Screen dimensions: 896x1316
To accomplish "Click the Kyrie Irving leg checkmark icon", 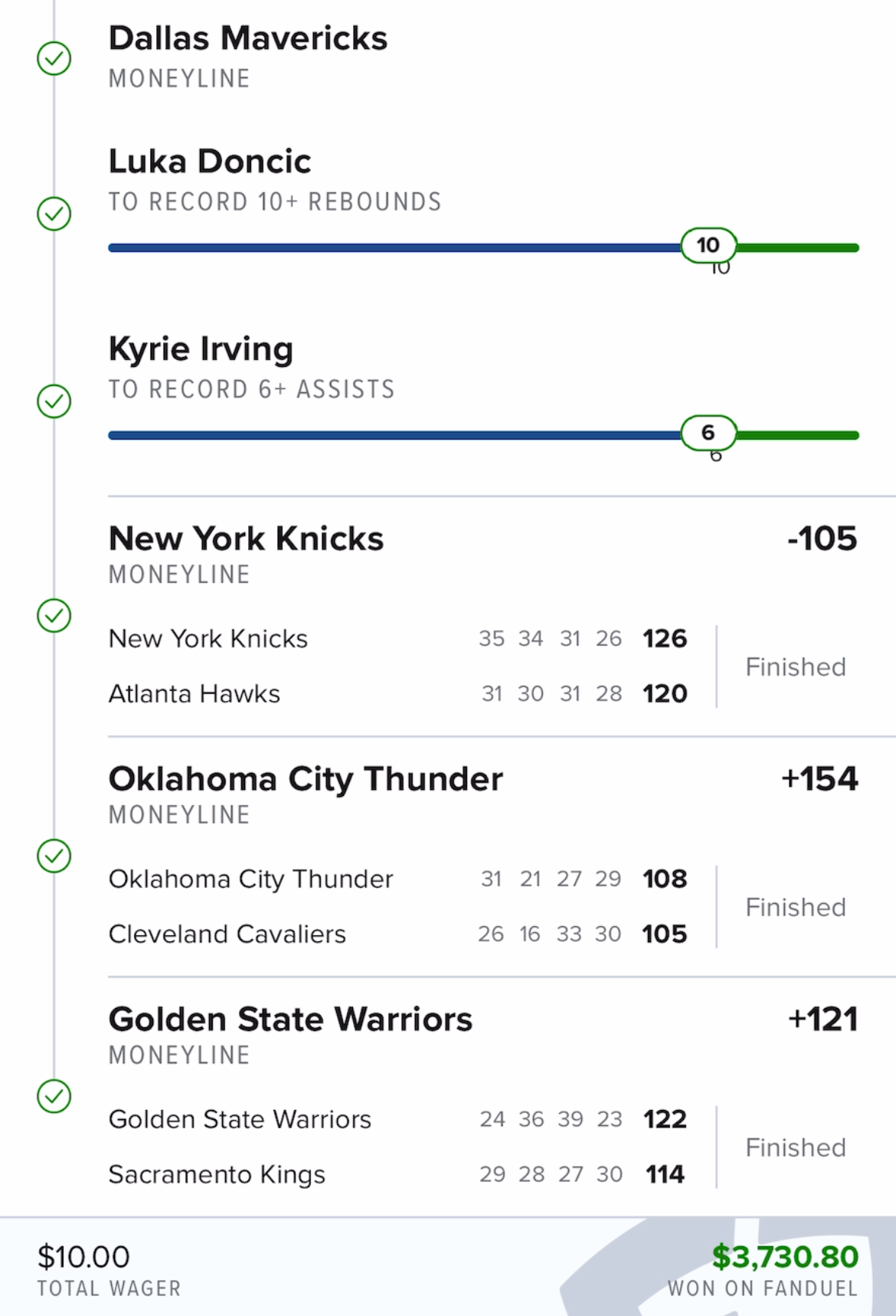I will 54,401.
